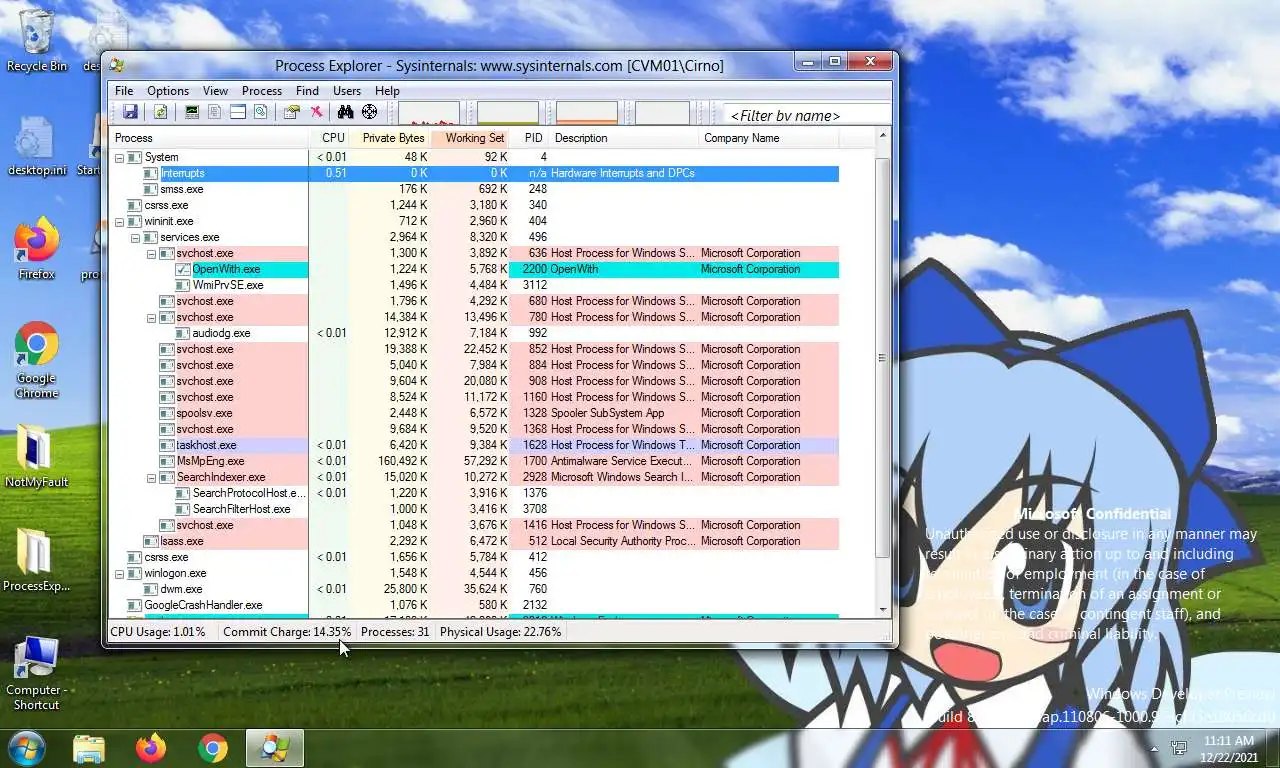This screenshot has height=768, width=1280.
Task: Select the dwm.exe process
Action: [474, 589]
